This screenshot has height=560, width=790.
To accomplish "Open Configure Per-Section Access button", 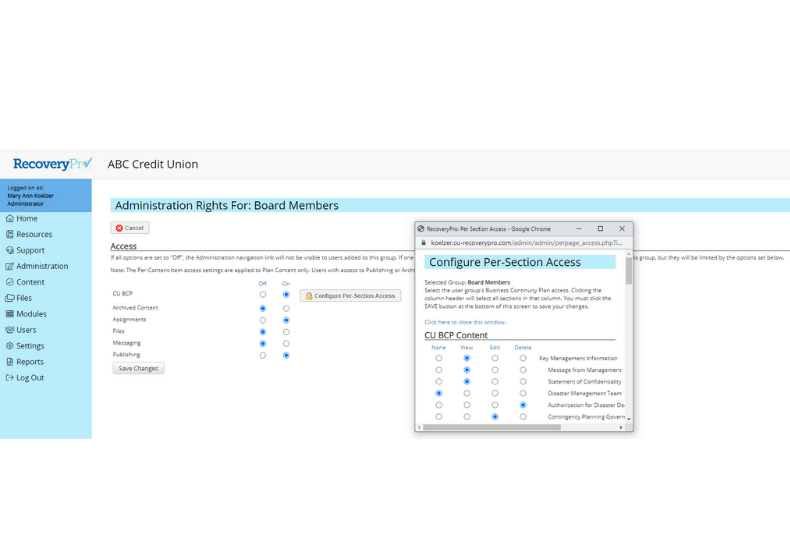I will [x=351, y=296].
